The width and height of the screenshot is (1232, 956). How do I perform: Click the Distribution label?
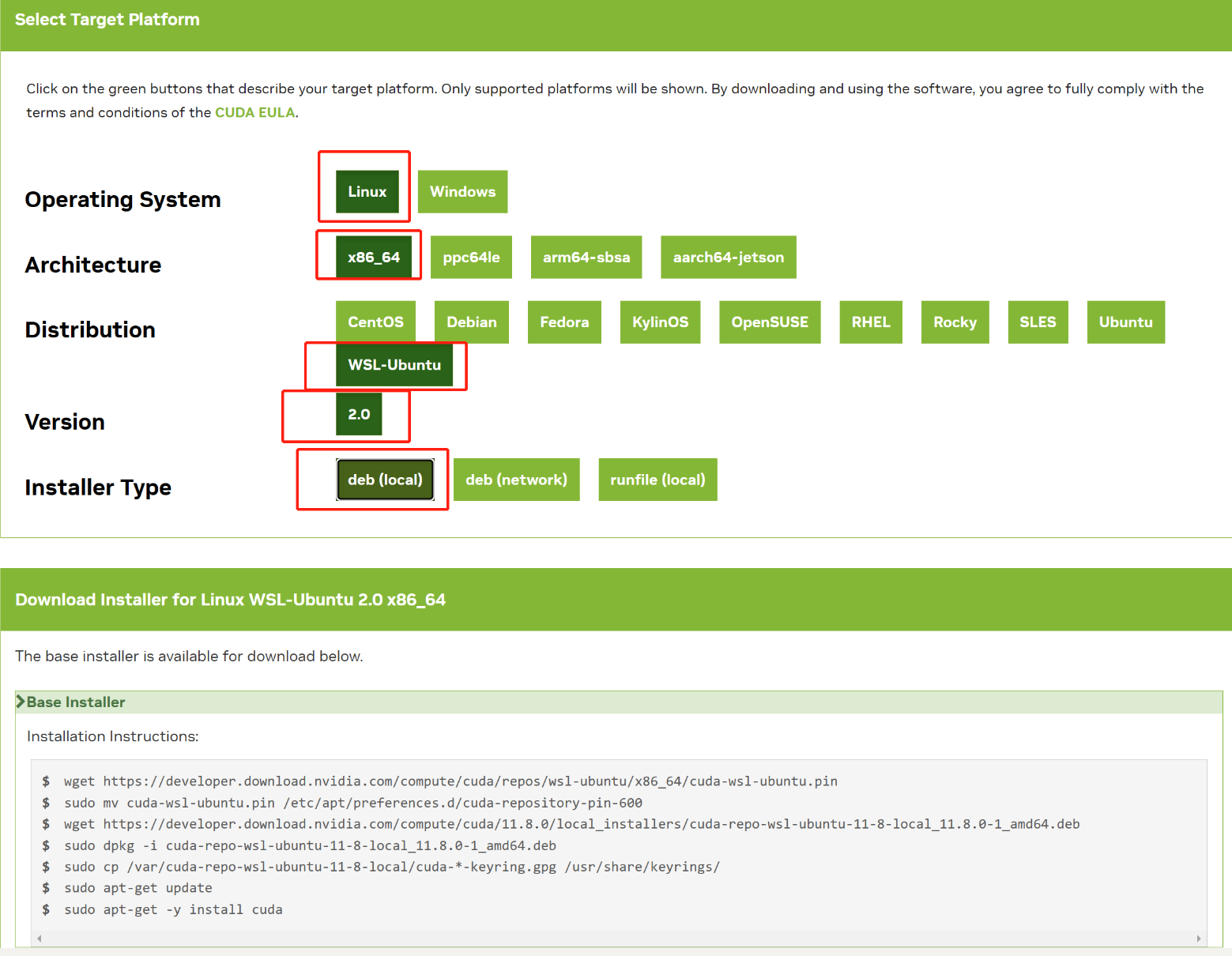point(90,329)
